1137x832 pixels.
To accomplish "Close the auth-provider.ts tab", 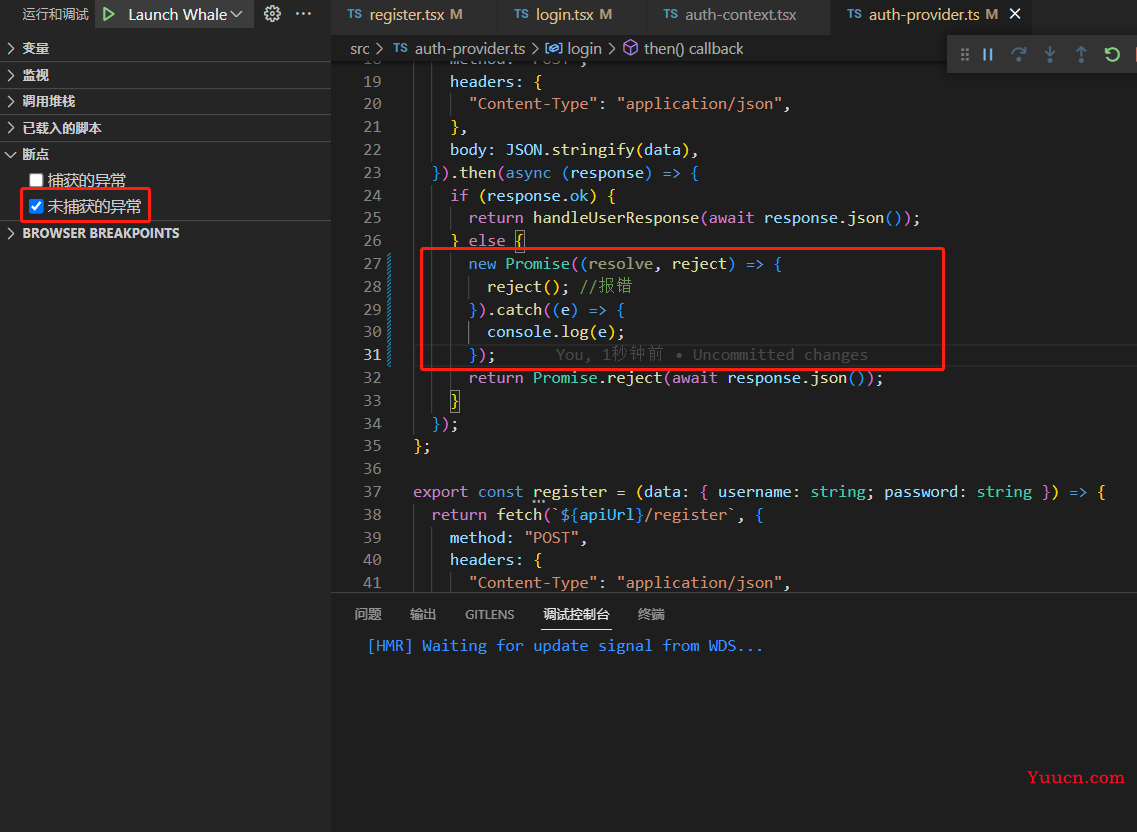I will tap(1015, 14).
